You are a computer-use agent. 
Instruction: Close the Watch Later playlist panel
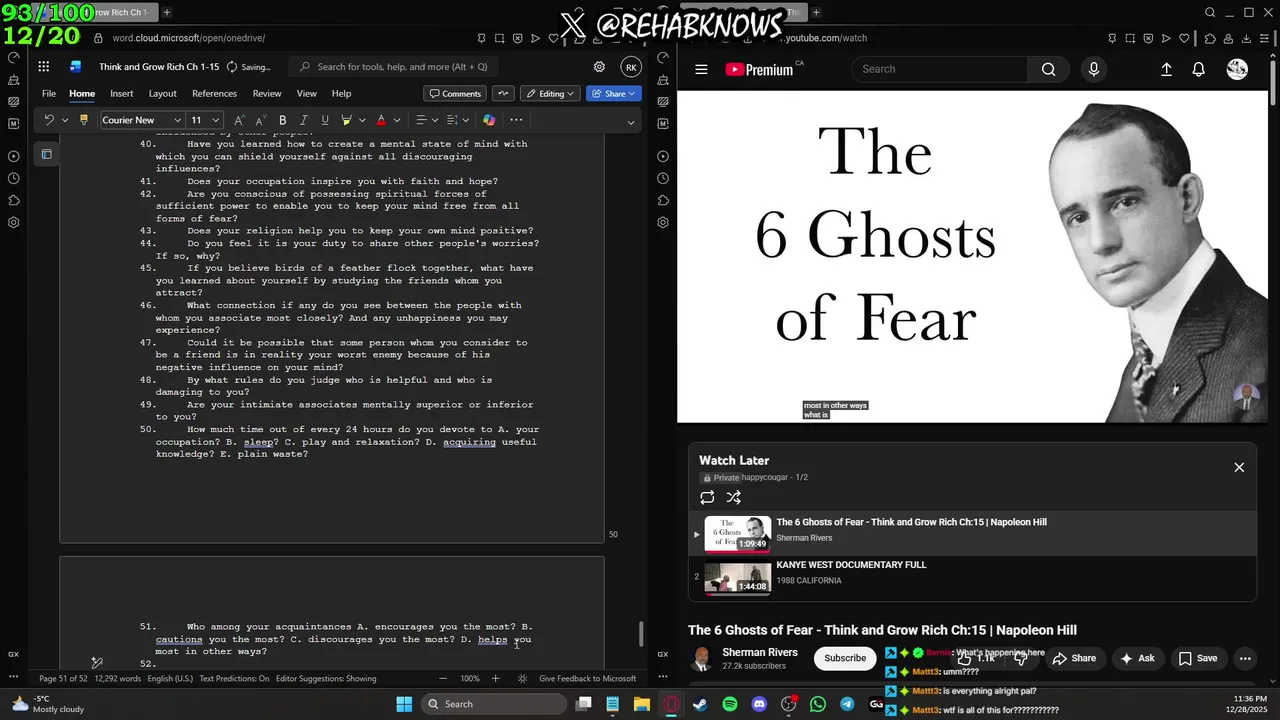point(1239,467)
